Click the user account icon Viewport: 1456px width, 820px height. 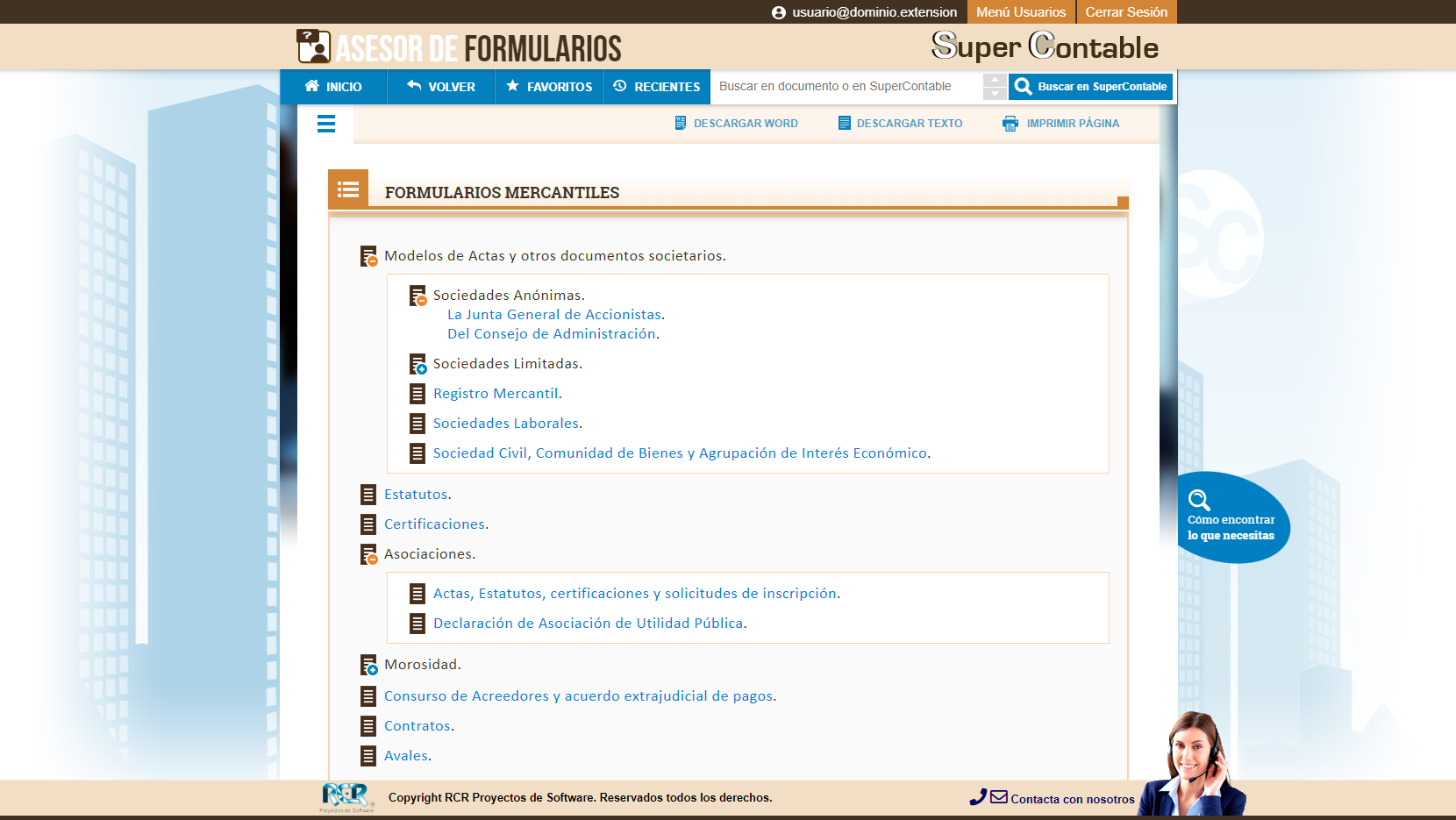tap(779, 12)
